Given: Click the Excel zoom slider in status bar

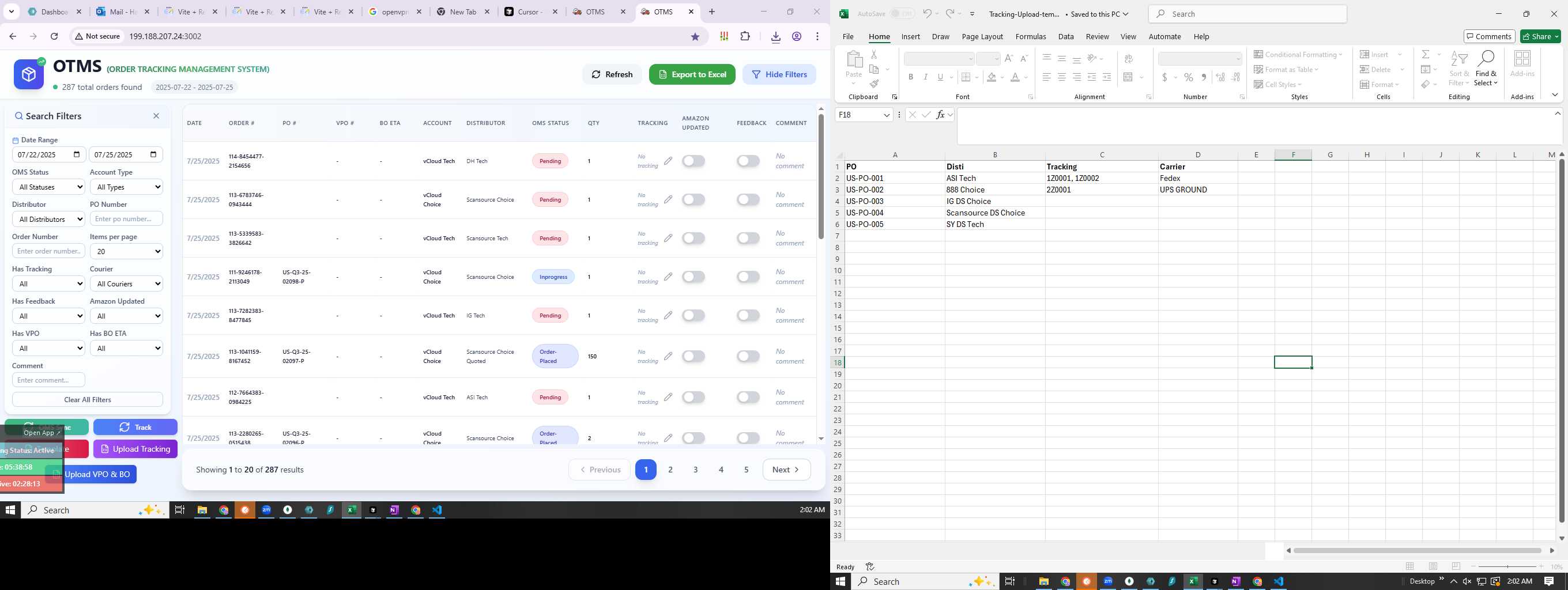Looking at the screenshot, I should (1507, 566).
